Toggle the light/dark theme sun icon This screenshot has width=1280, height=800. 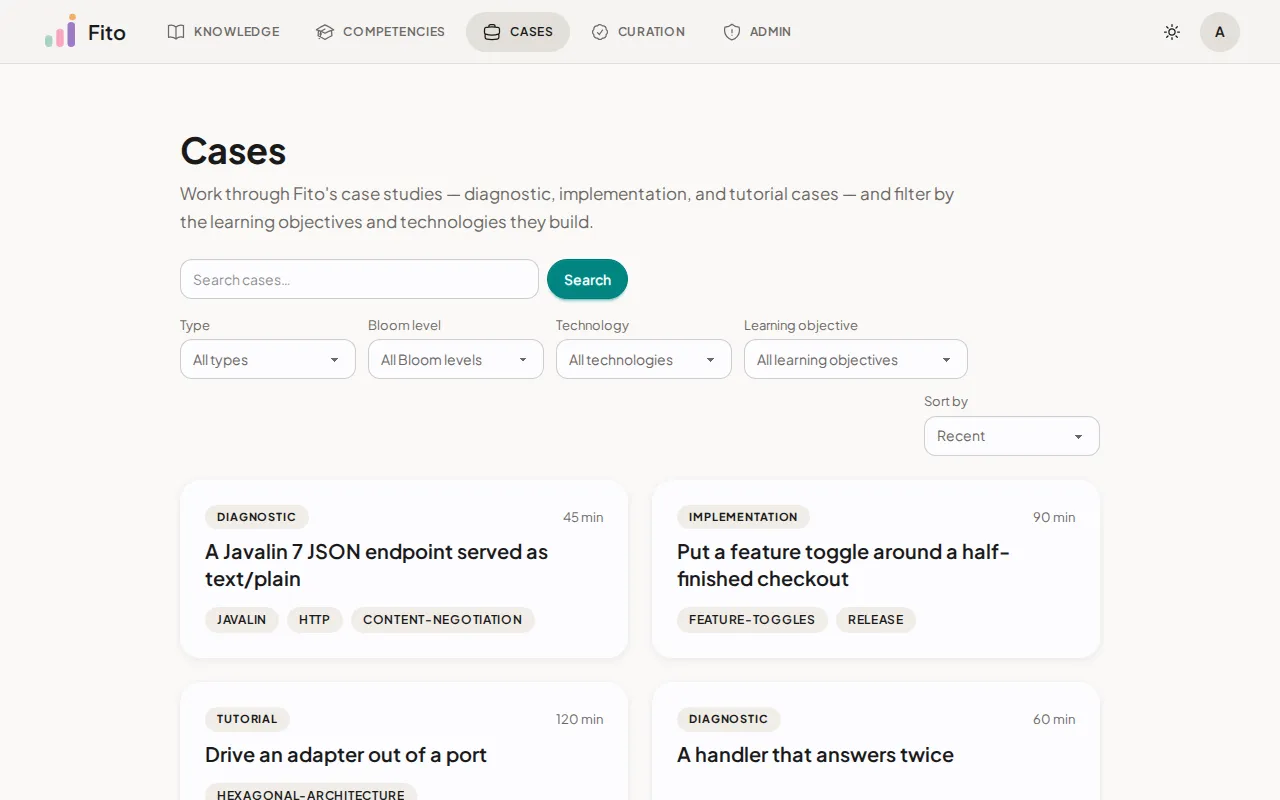(x=1172, y=32)
